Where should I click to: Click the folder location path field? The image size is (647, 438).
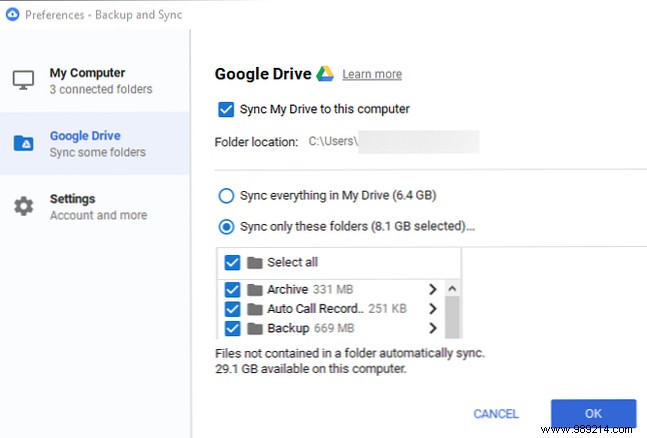394,142
